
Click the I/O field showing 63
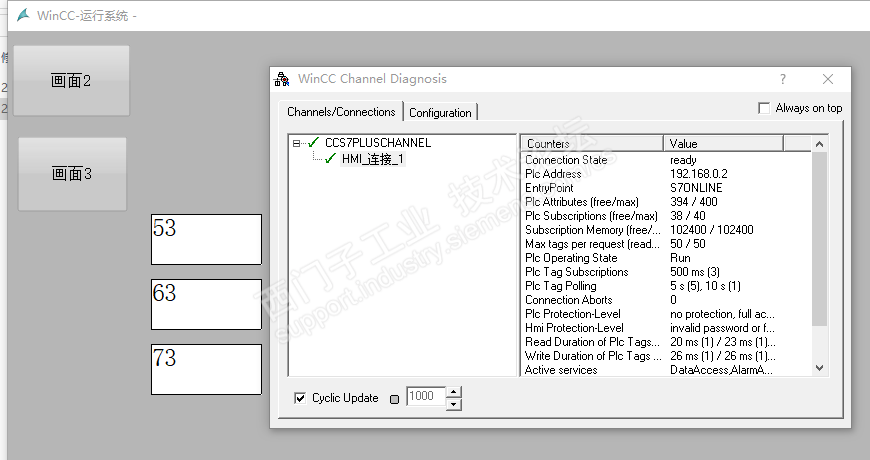point(206,304)
